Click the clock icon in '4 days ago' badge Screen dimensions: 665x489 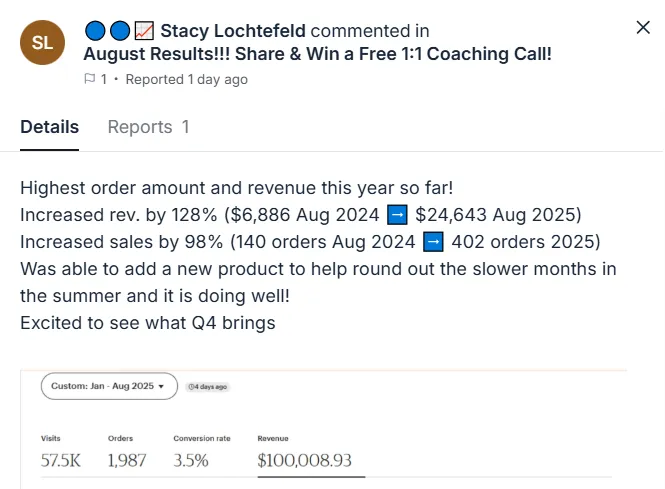click(x=191, y=387)
